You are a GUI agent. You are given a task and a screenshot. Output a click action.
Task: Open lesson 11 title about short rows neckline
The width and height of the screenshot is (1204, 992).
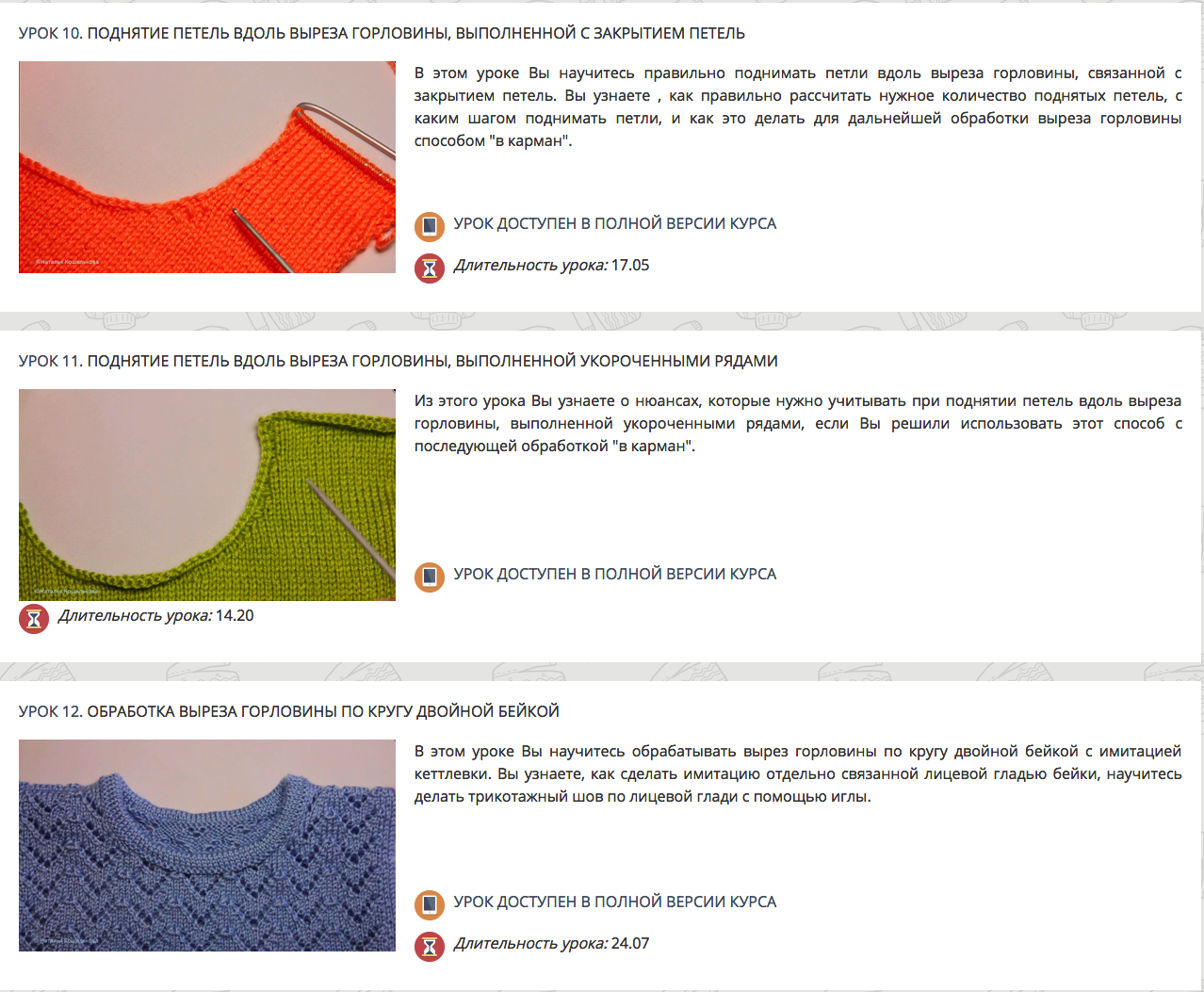tap(399, 361)
